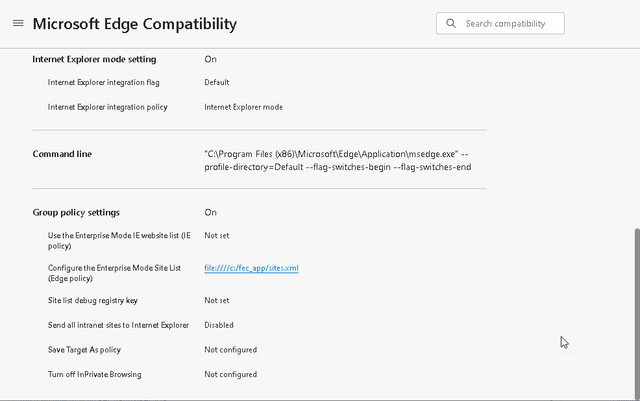Click Not set beside Enterprise Mode IE website list

[217, 236]
